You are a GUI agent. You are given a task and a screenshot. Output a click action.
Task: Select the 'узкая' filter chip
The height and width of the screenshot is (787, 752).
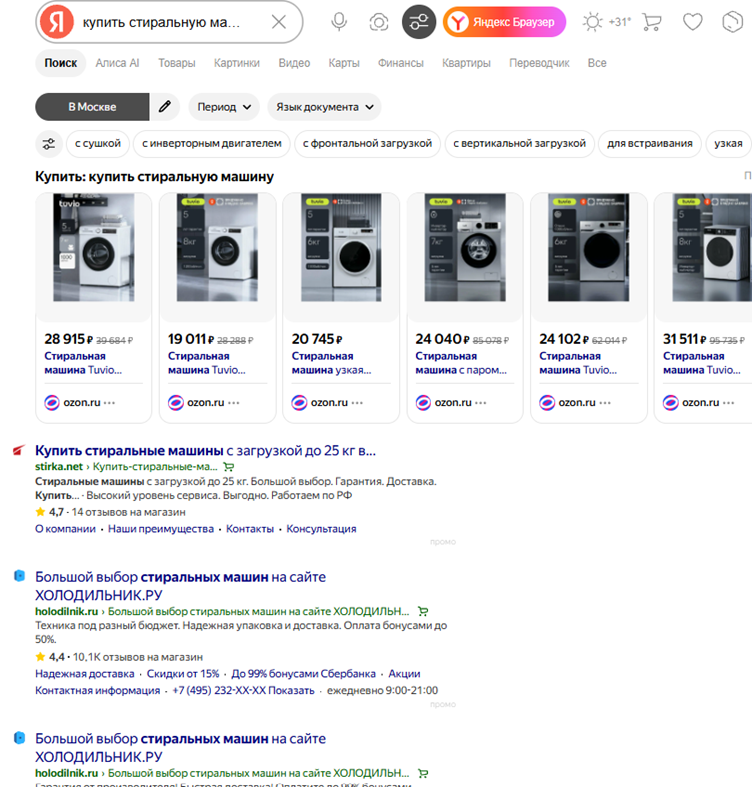pos(728,144)
